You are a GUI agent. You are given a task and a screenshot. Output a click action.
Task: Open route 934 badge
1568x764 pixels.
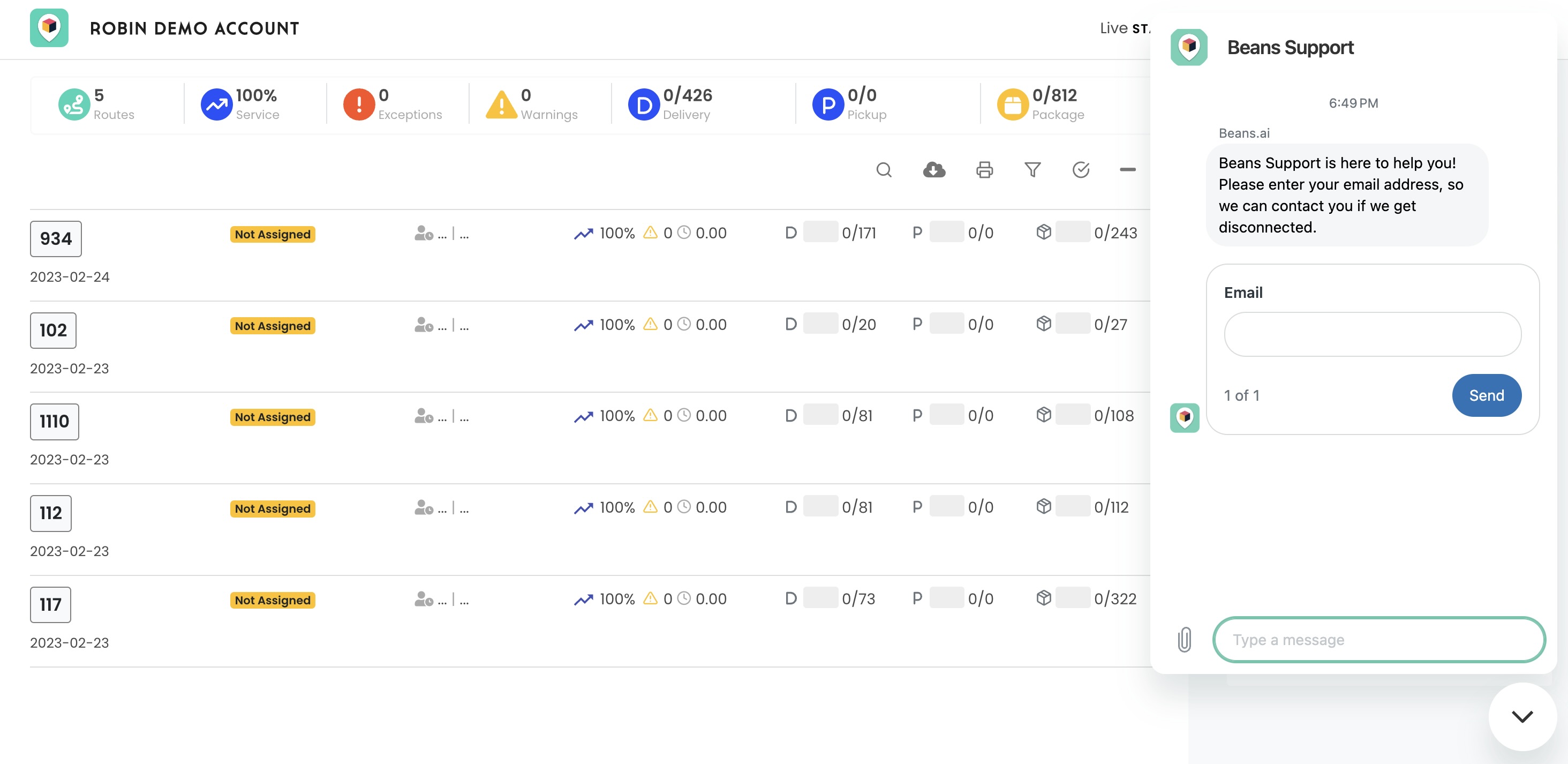point(55,238)
